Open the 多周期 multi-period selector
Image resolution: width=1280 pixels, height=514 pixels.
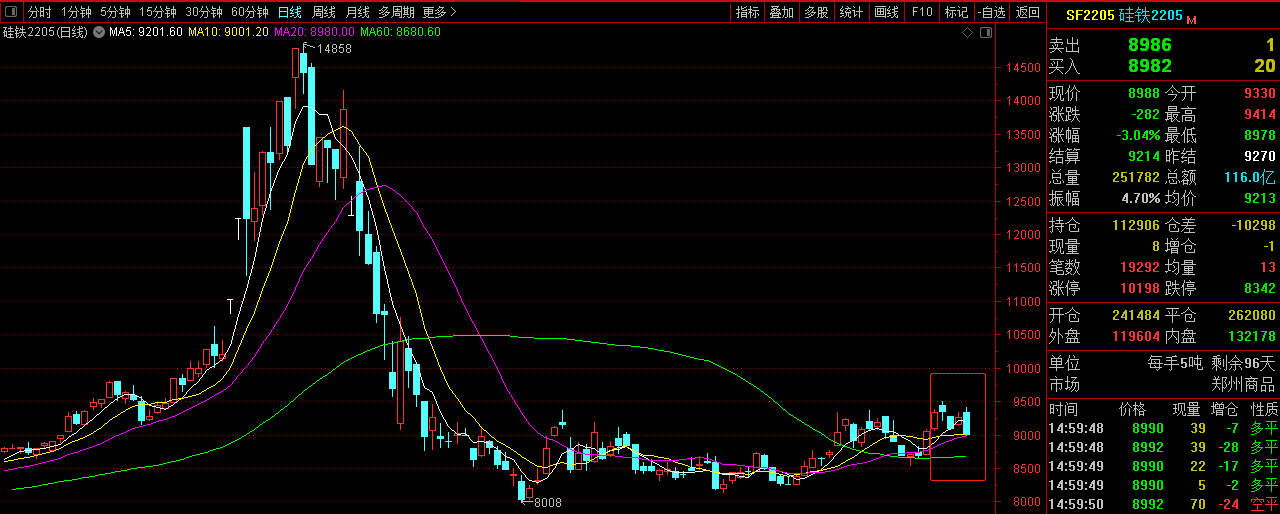396,12
